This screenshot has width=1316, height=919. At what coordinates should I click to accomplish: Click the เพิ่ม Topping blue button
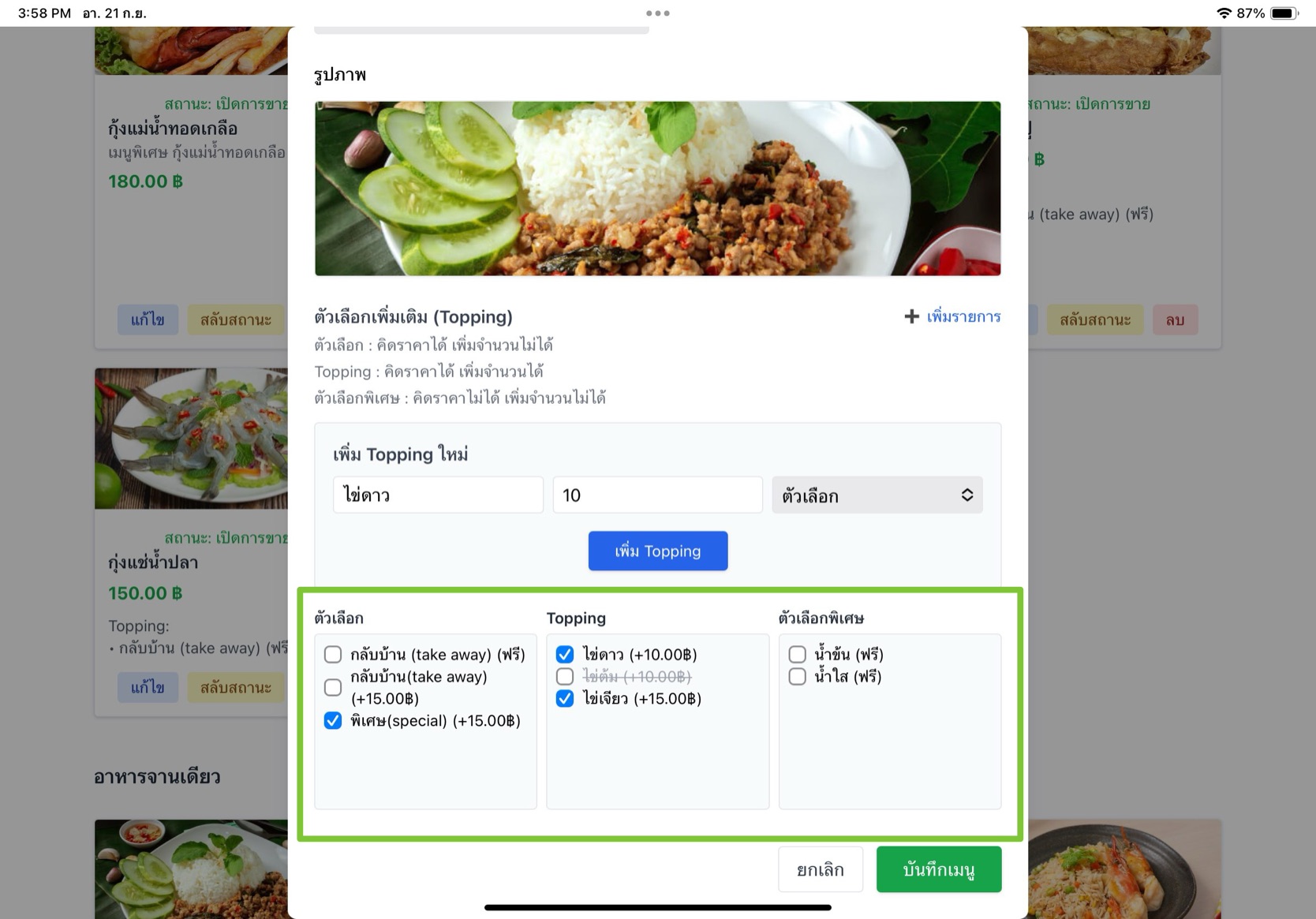658,551
